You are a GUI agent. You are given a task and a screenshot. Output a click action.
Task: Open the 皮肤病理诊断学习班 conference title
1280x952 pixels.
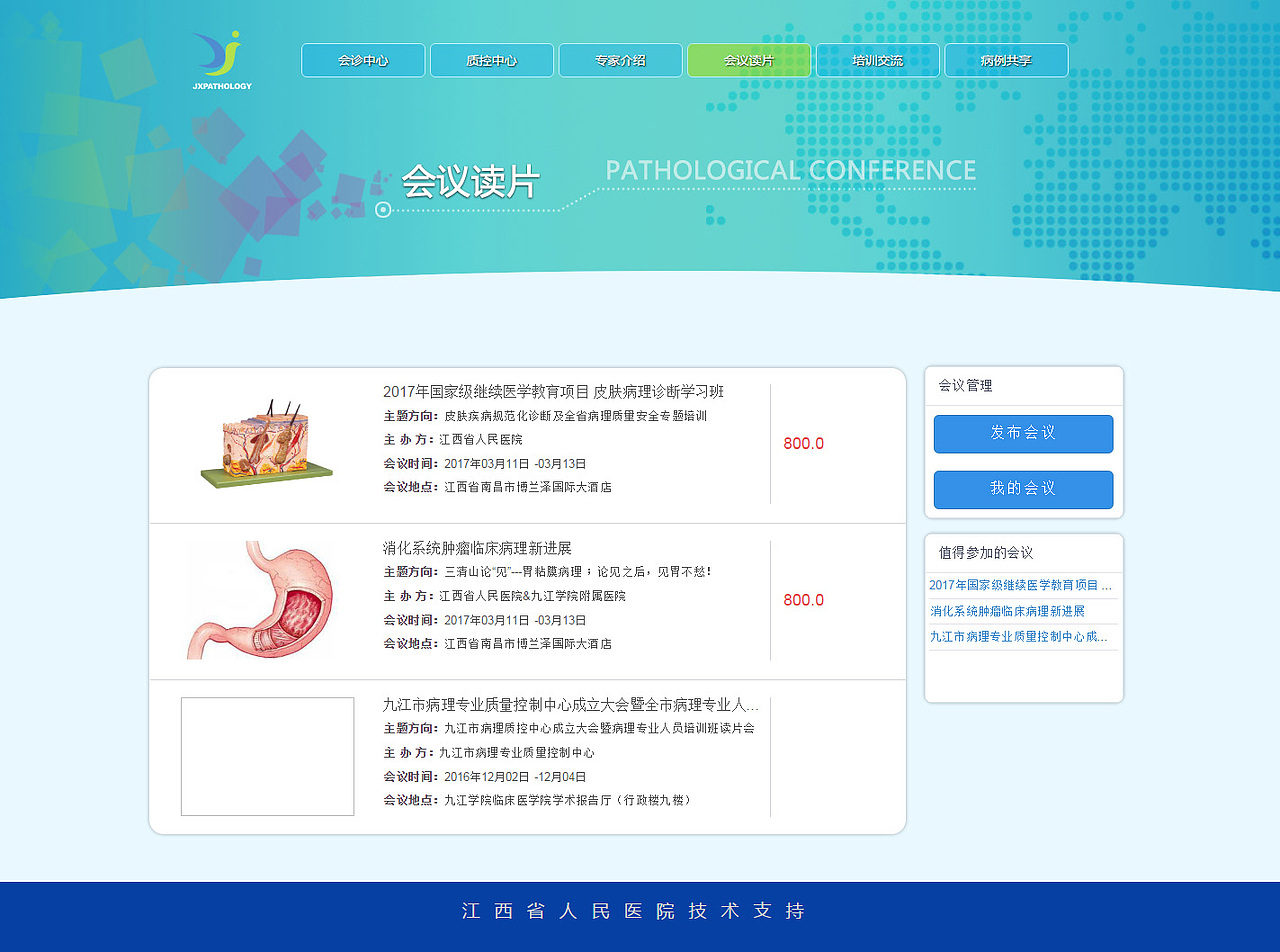[x=554, y=391]
